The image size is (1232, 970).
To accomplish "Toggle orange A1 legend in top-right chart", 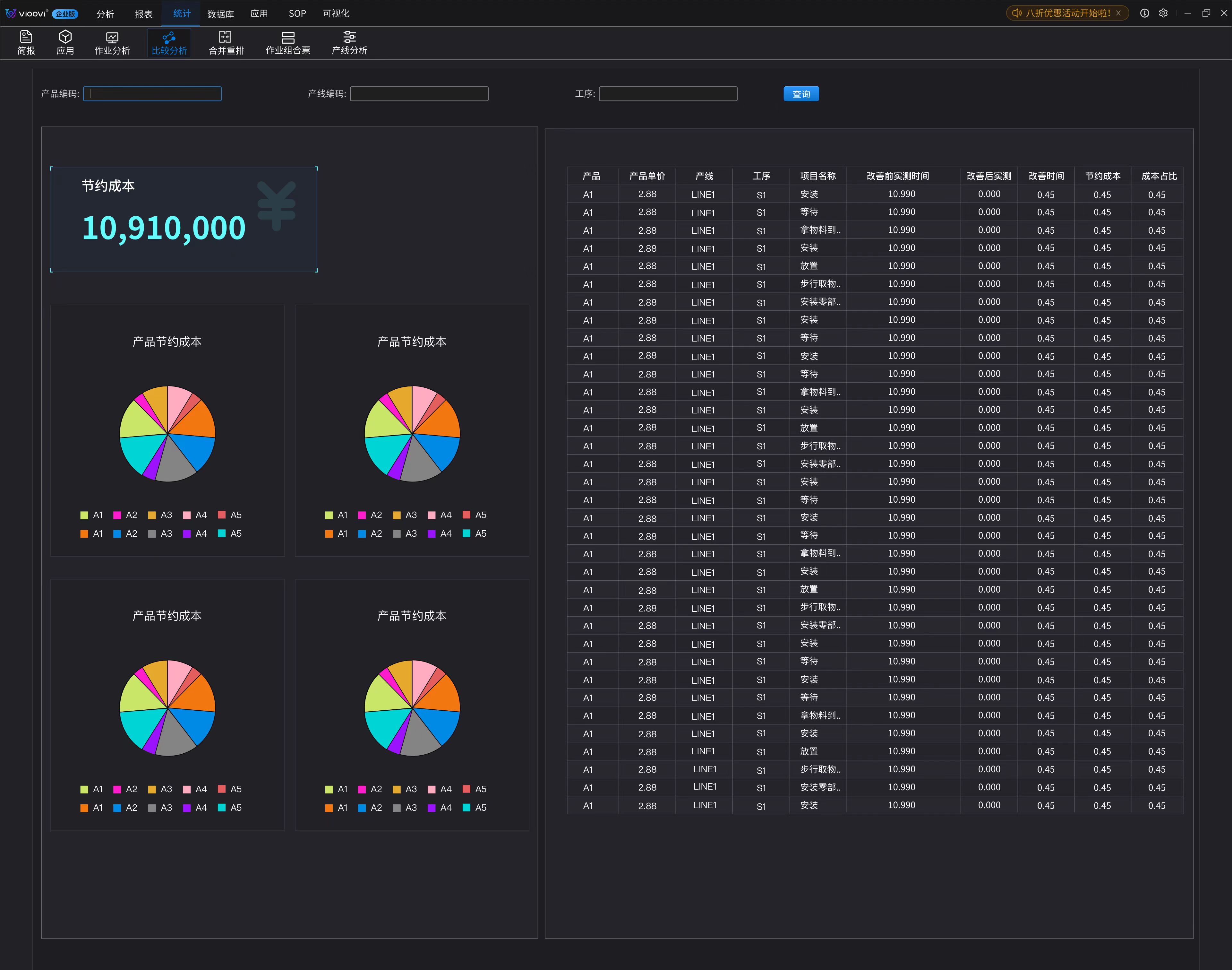I will click(336, 533).
